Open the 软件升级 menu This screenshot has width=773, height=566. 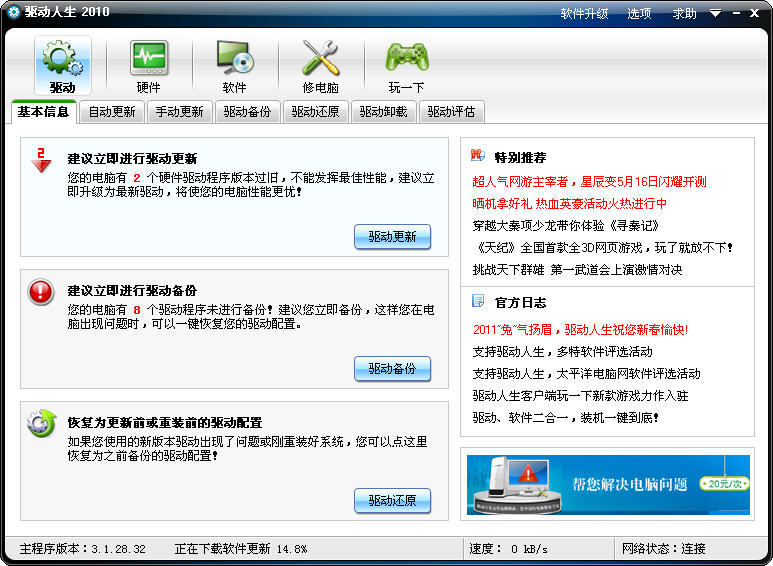pyautogui.click(x=584, y=13)
